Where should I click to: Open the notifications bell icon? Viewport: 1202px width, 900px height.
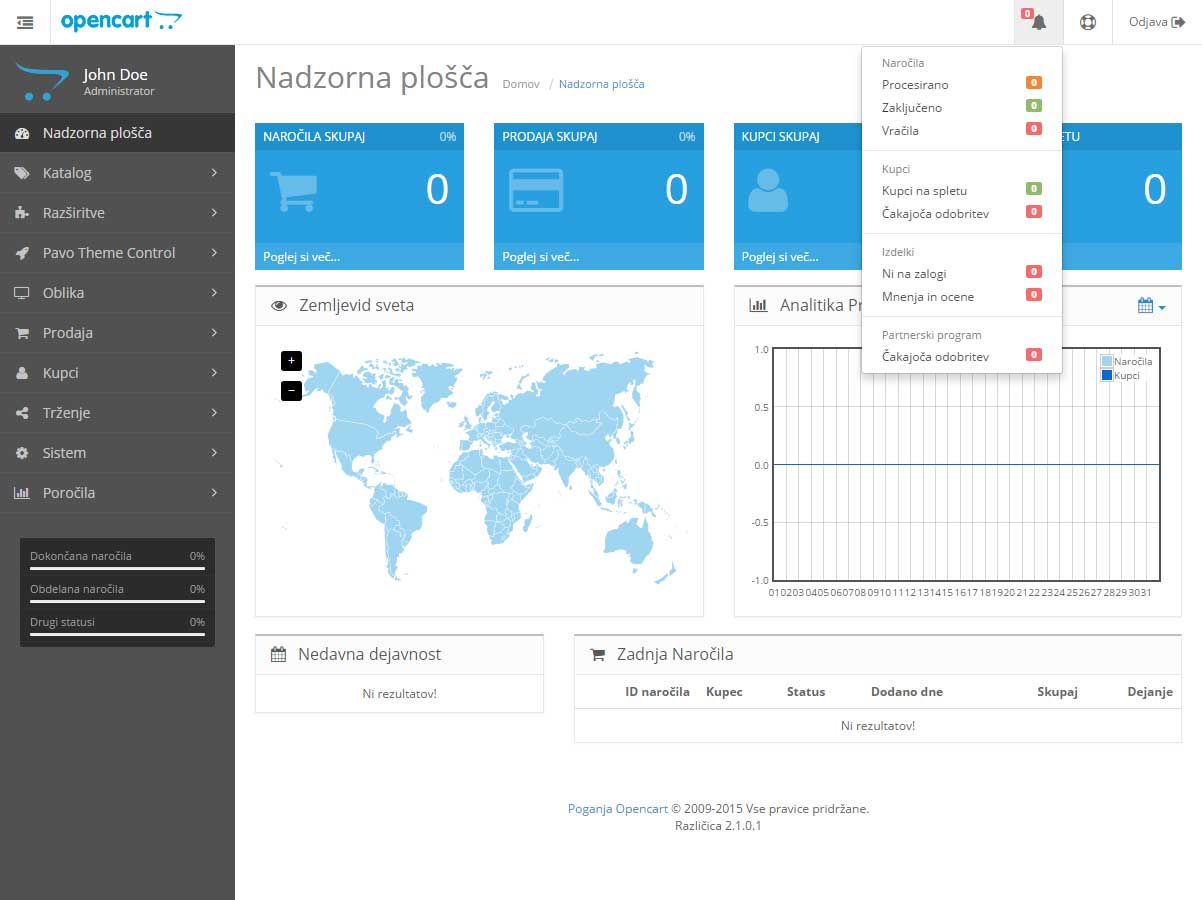1037,22
